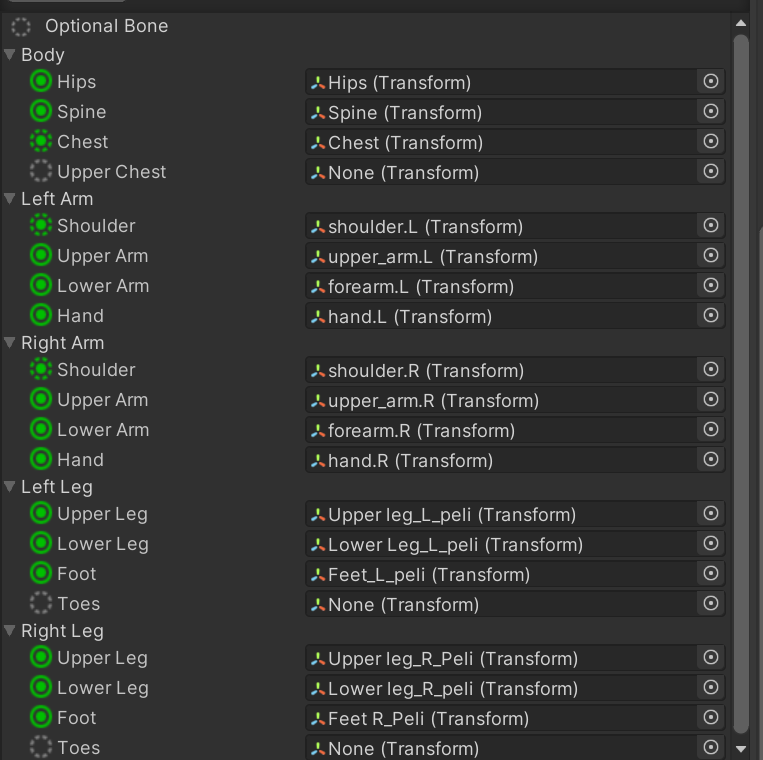Click the green Chest bone indicator circle
Viewport: 763px width, 760px height.
[x=41, y=141]
